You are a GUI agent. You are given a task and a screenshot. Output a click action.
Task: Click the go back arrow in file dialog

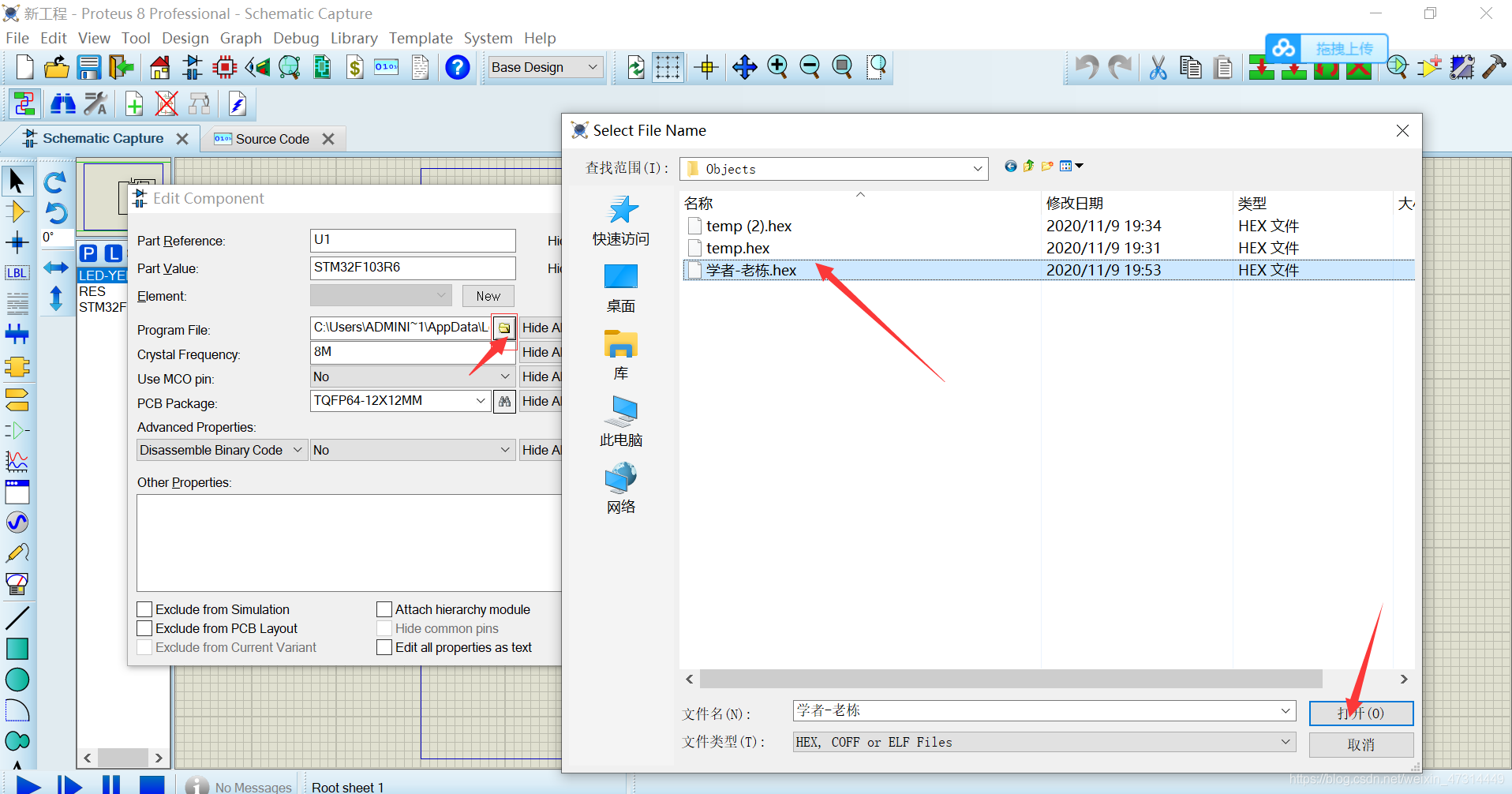tap(1010, 166)
